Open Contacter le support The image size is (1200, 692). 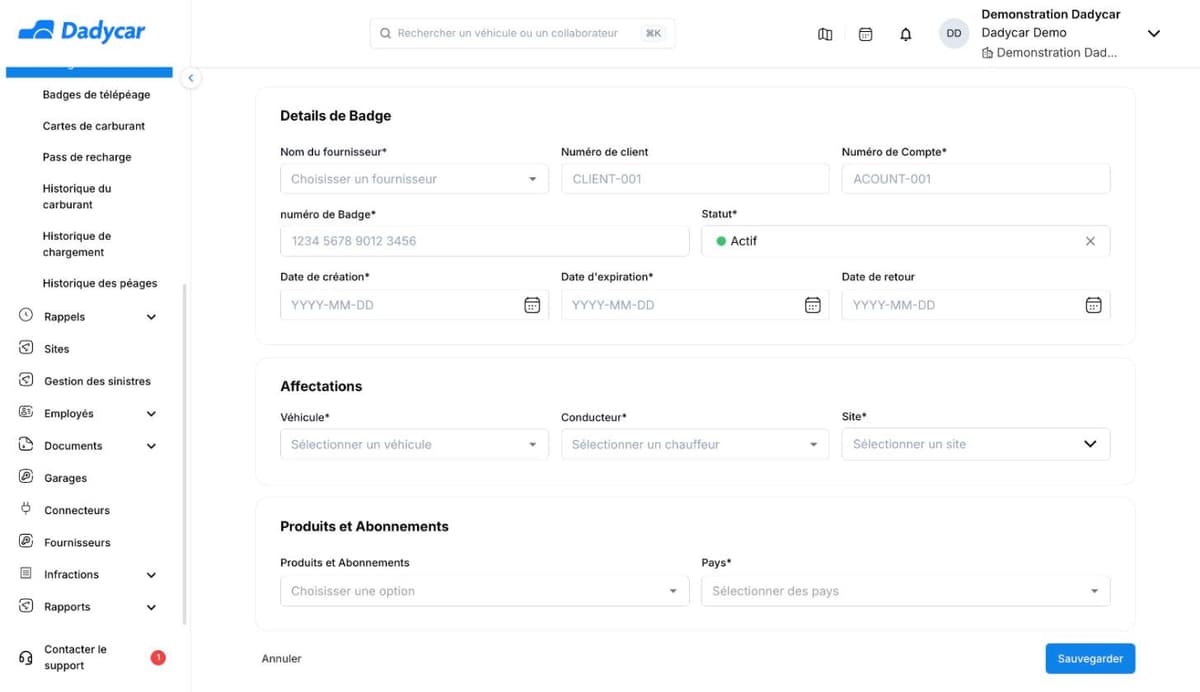75,657
